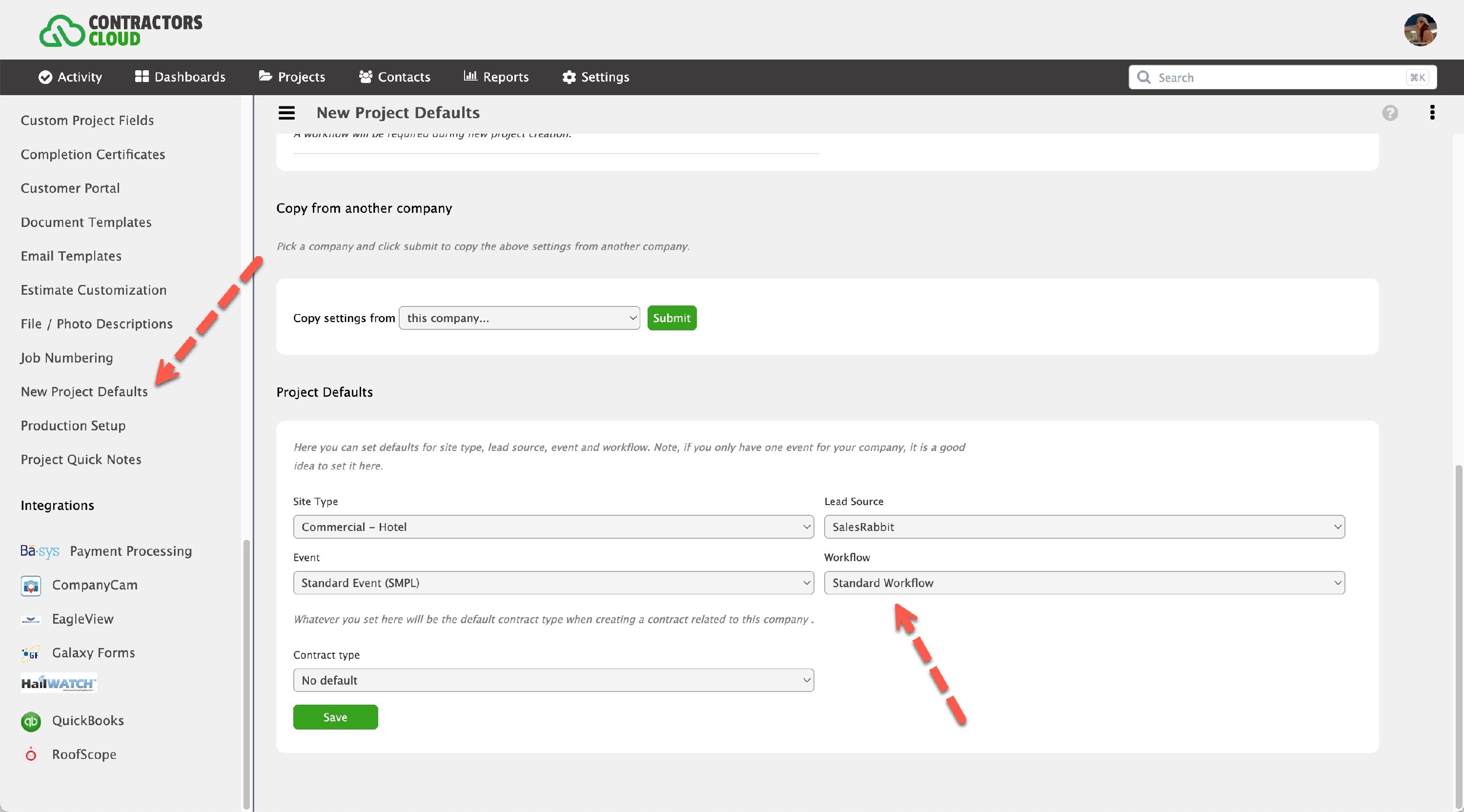Open HailWatch integration logo
Image resolution: width=1464 pixels, height=812 pixels.
(x=59, y=683)
